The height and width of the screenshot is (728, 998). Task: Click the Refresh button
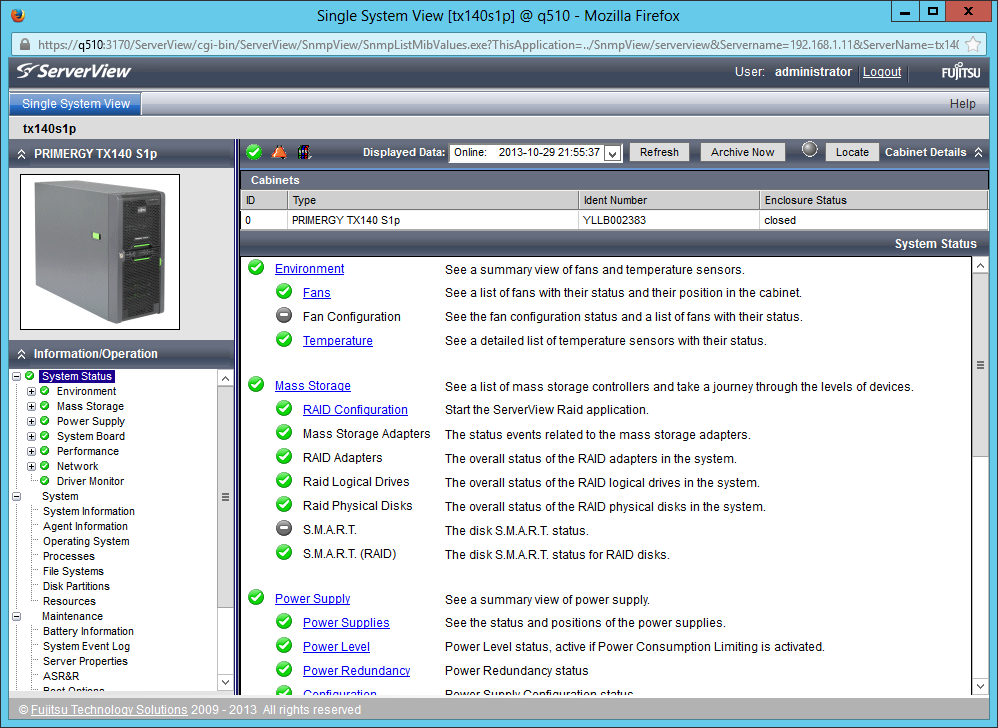[659, 152]
